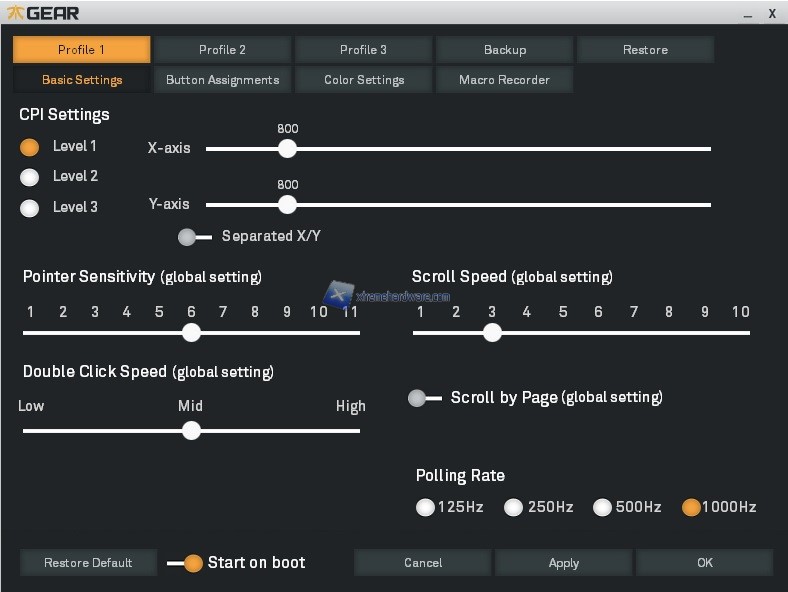Viewport: 788px width, 592px height.
Task: Turn on Scroll by Page toggle
Action: (x=424, y=398)
